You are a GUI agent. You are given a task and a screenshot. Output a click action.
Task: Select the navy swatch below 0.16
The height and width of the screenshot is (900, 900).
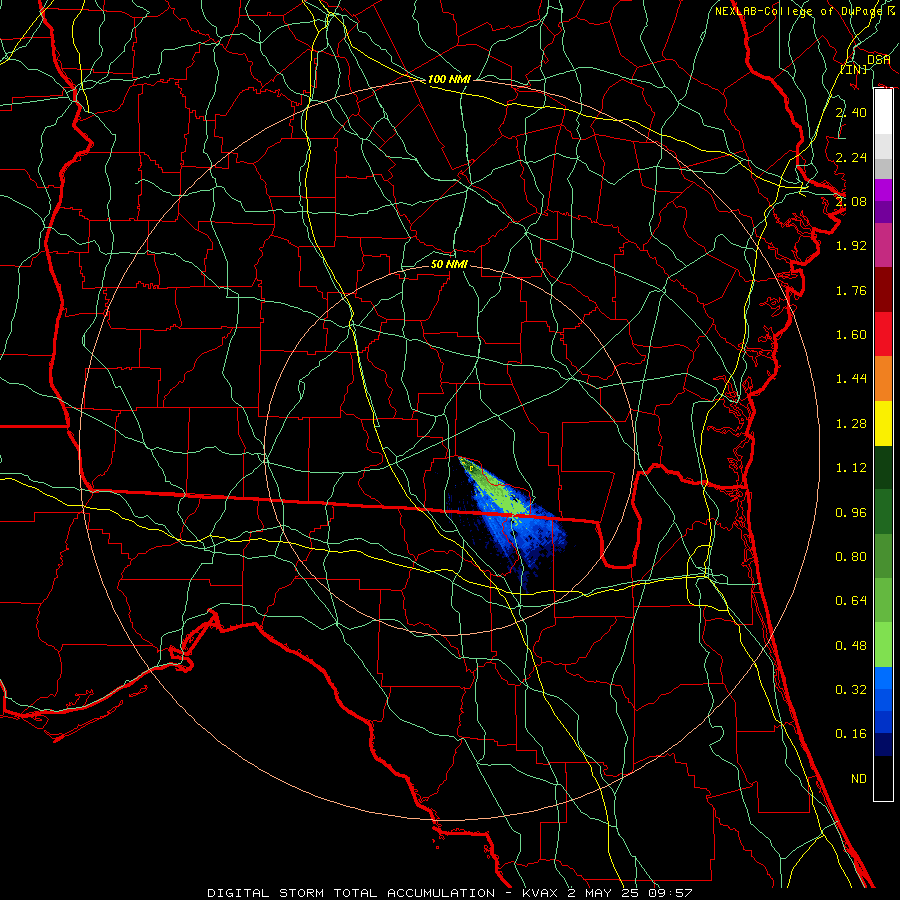tap(883, 745)
